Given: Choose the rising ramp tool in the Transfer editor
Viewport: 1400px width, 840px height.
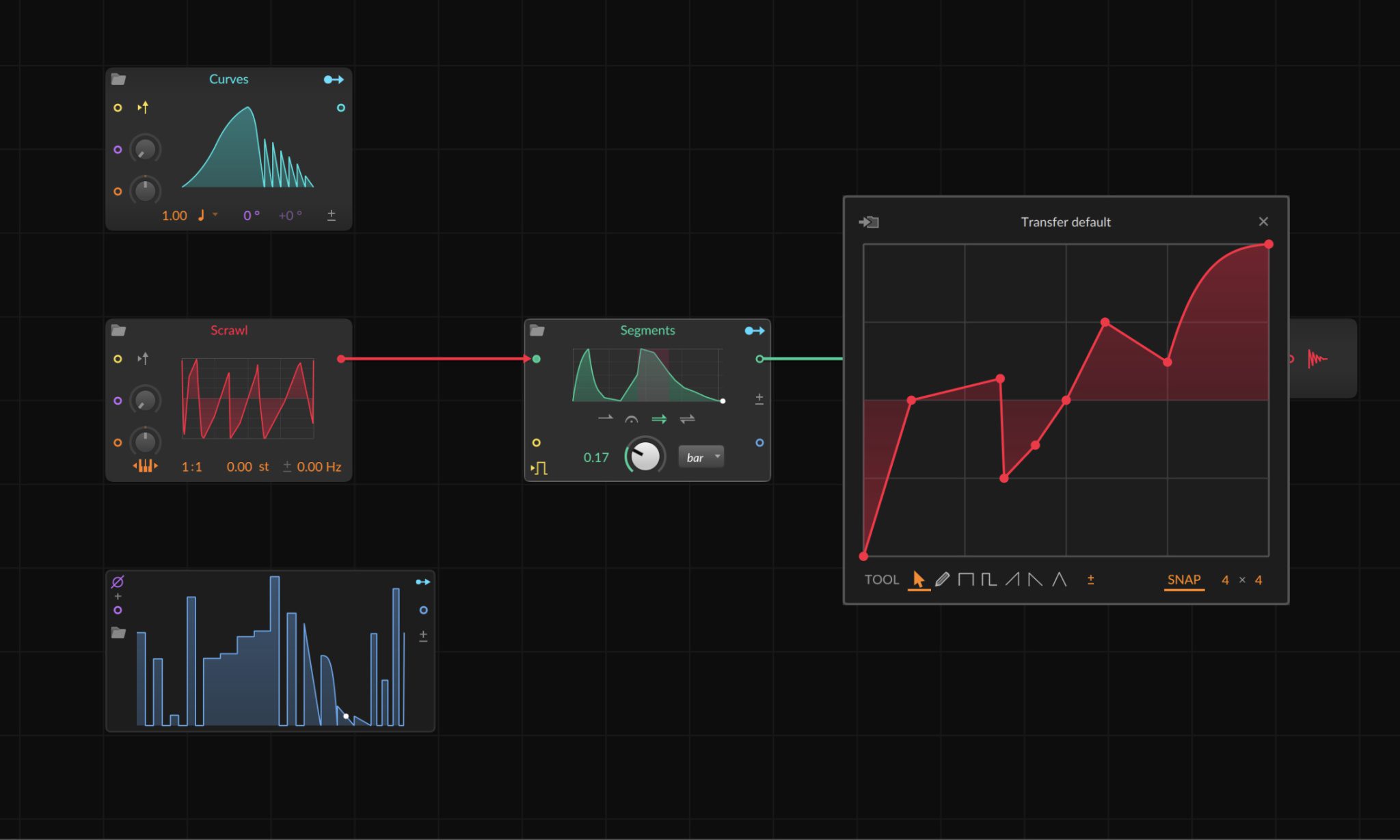Looking at the screenshot, I should point(1013,579).
